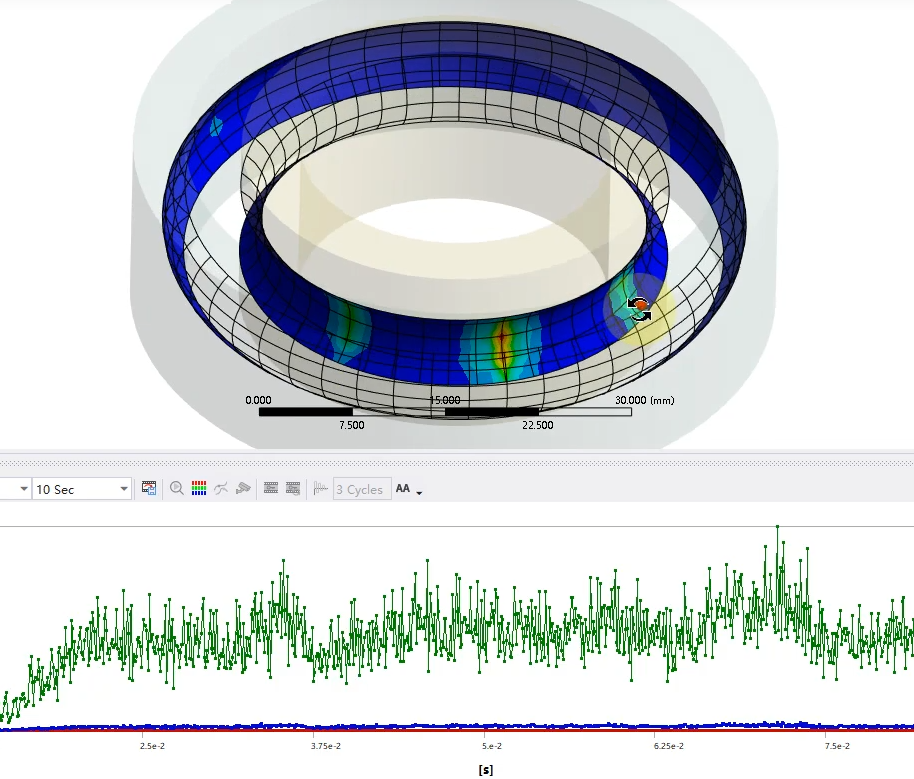
Task: Click the 30.000 (mm) scale bar label
Action: (645, 400)
